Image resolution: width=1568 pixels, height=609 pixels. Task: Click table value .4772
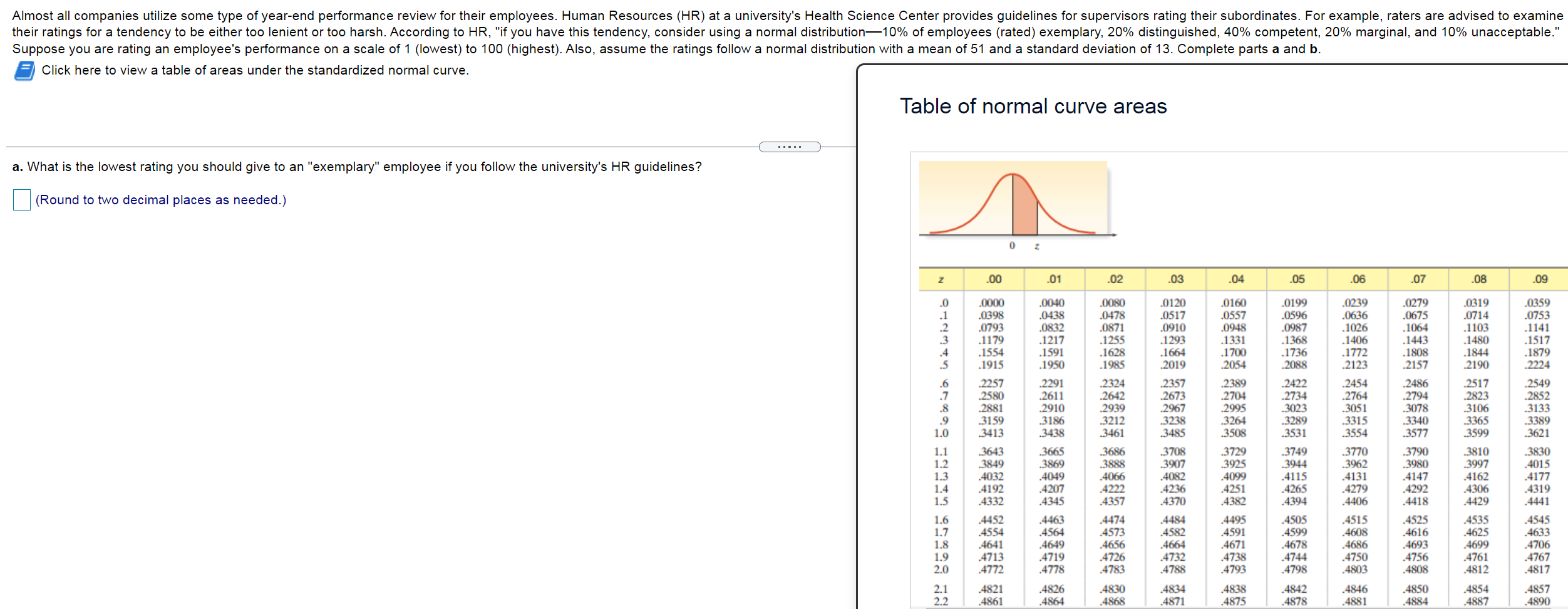[x=992, y=570]
